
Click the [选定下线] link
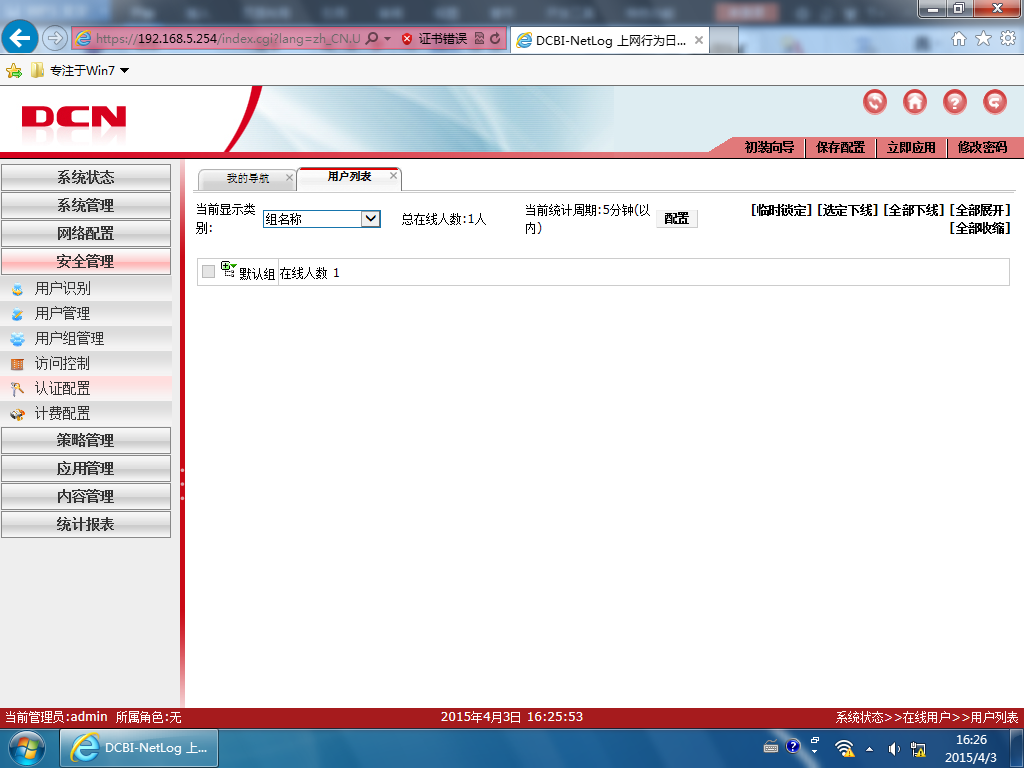pos(847,210)
